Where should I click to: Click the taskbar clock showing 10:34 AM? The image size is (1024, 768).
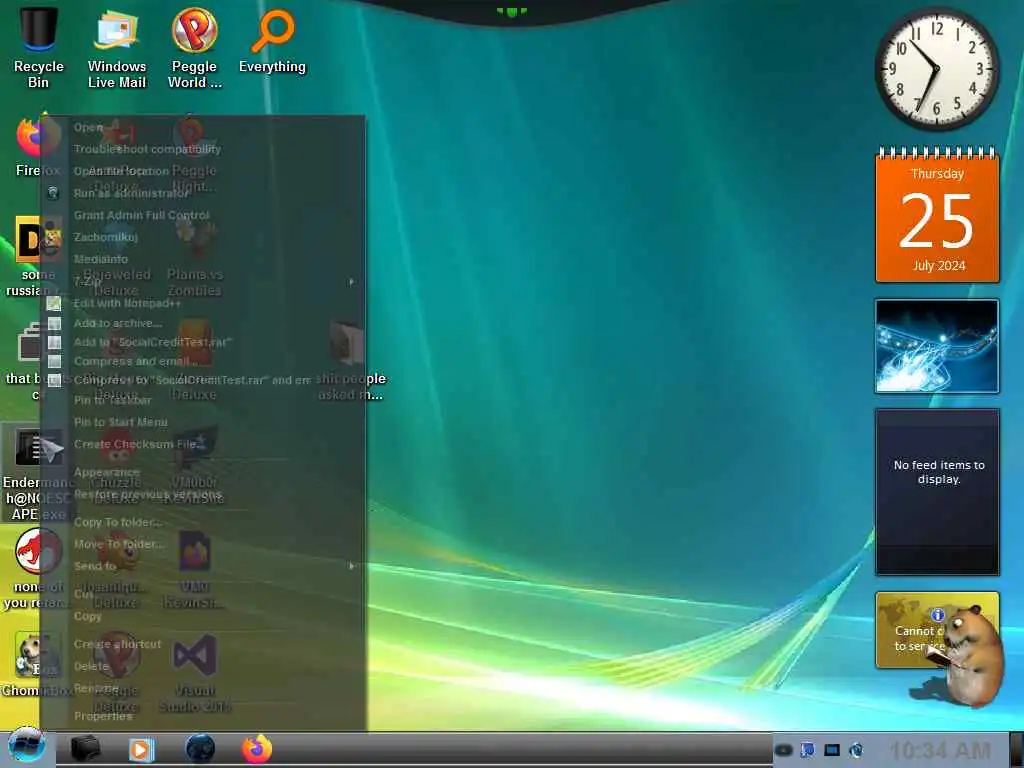point(940,750)
